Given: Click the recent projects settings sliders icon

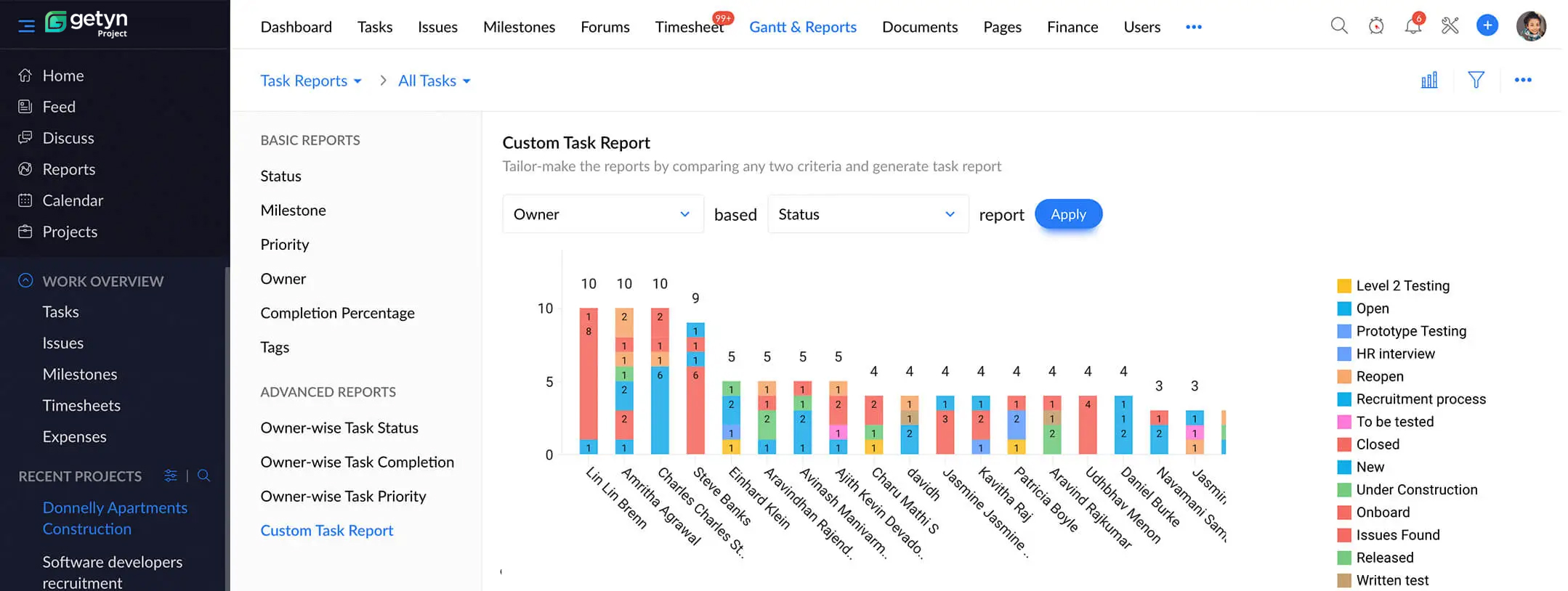Looking at the screenshot, I should point(171,476).
